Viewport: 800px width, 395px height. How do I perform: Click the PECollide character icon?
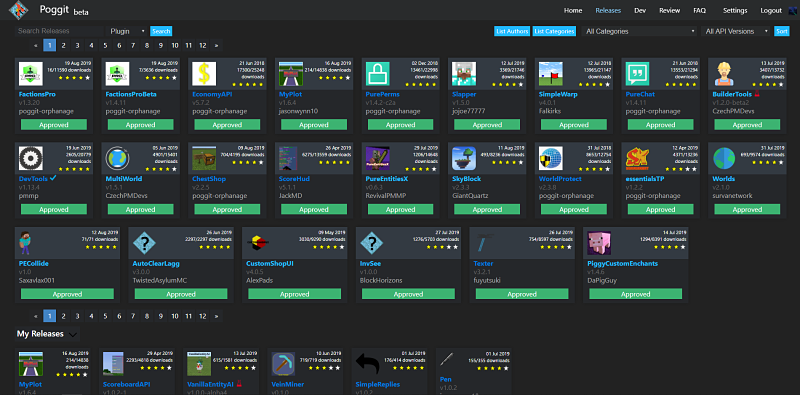point(26,243)
